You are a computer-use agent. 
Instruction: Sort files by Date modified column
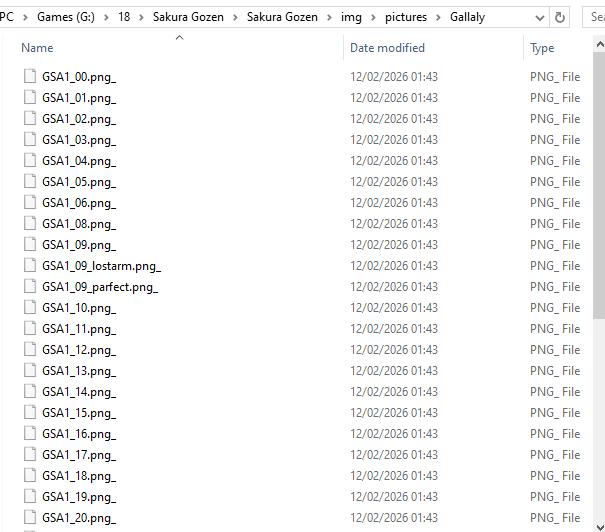coord(387,48)
